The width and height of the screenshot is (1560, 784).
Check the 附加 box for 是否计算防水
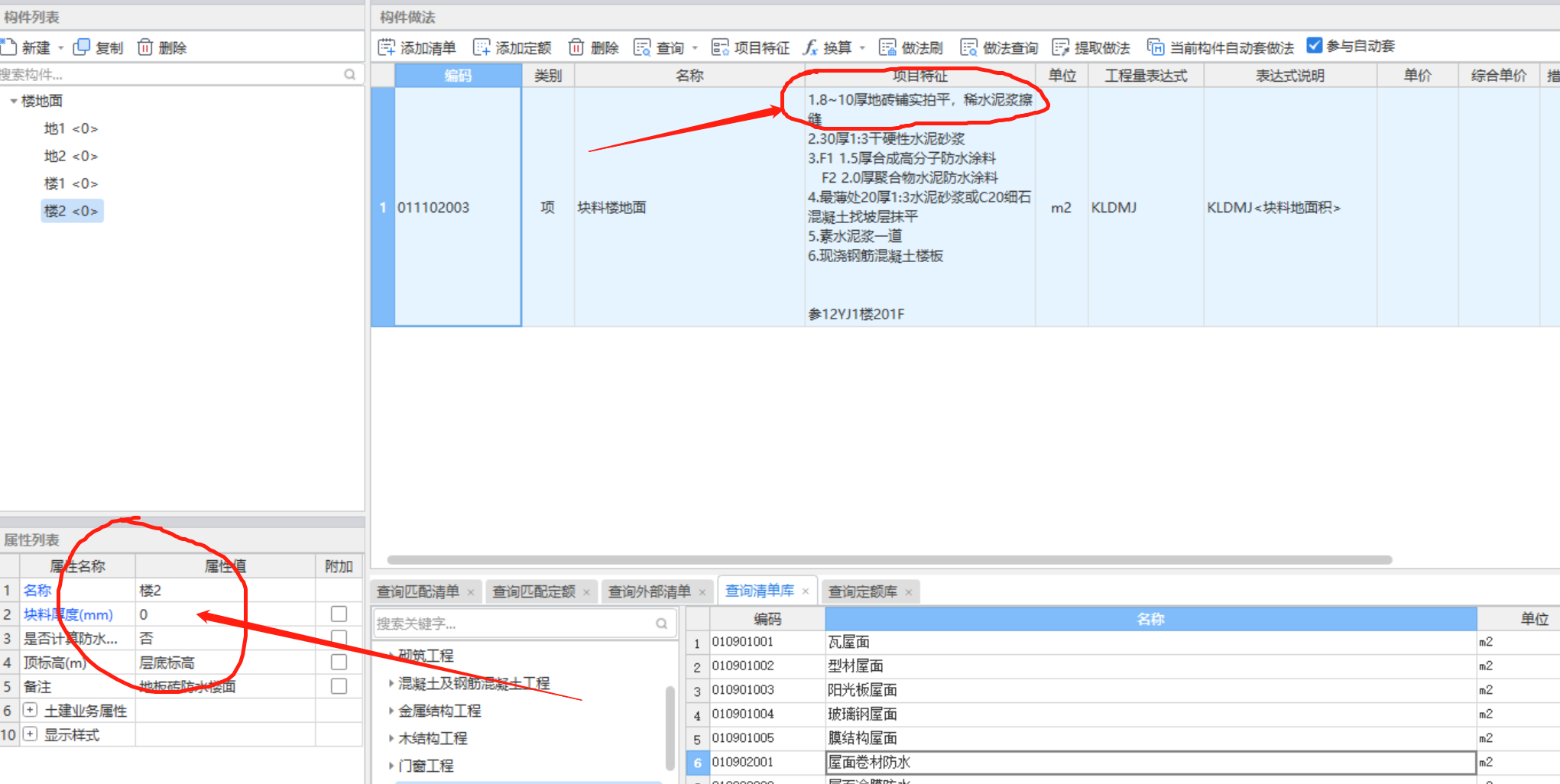[339, 637]
